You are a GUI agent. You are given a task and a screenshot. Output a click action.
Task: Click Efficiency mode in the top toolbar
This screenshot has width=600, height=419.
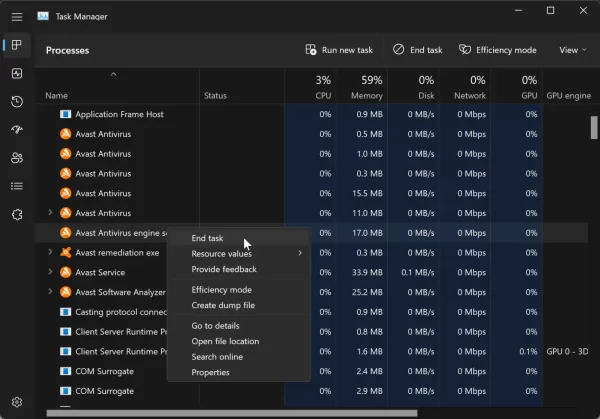click(x=497, y=50)
